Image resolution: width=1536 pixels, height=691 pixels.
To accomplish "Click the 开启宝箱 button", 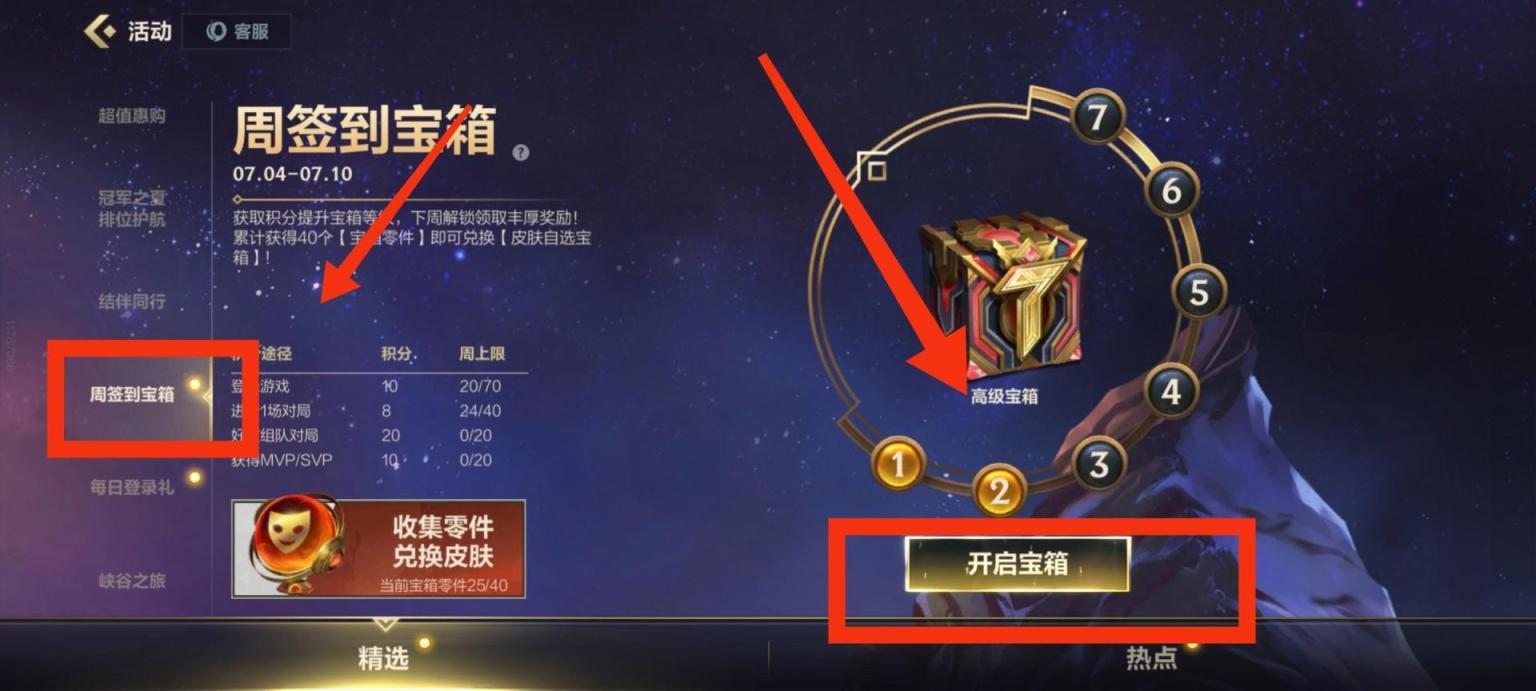I will click(1017, 564).
